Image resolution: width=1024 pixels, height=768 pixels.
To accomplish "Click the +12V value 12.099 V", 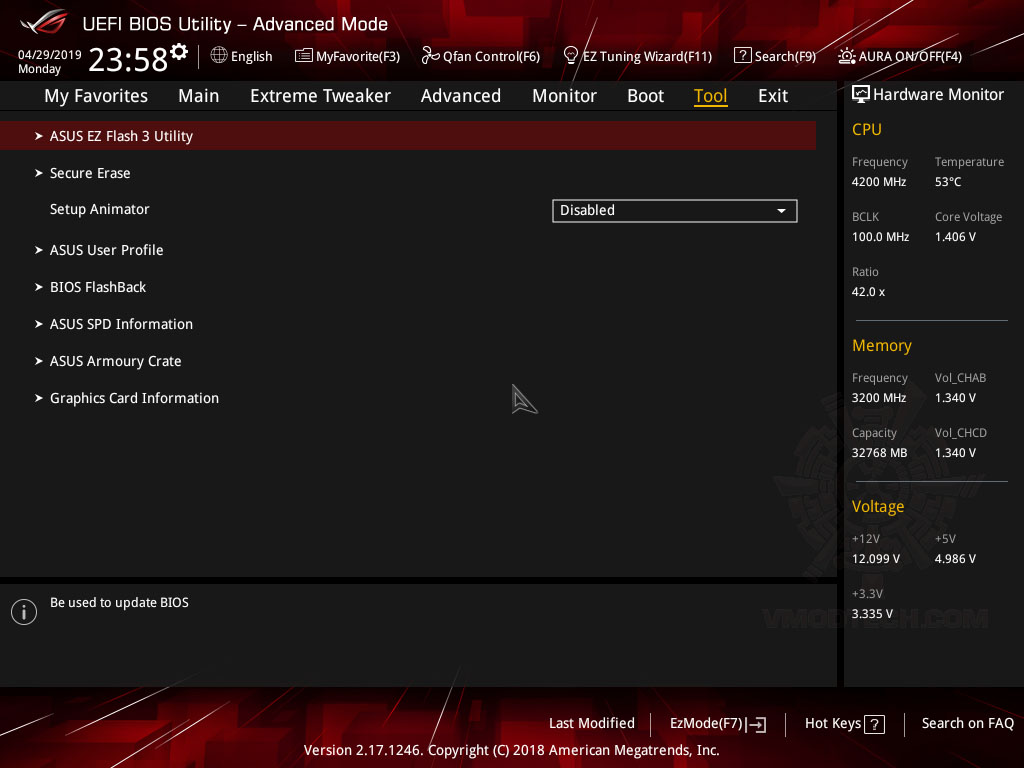I will 875,559.
